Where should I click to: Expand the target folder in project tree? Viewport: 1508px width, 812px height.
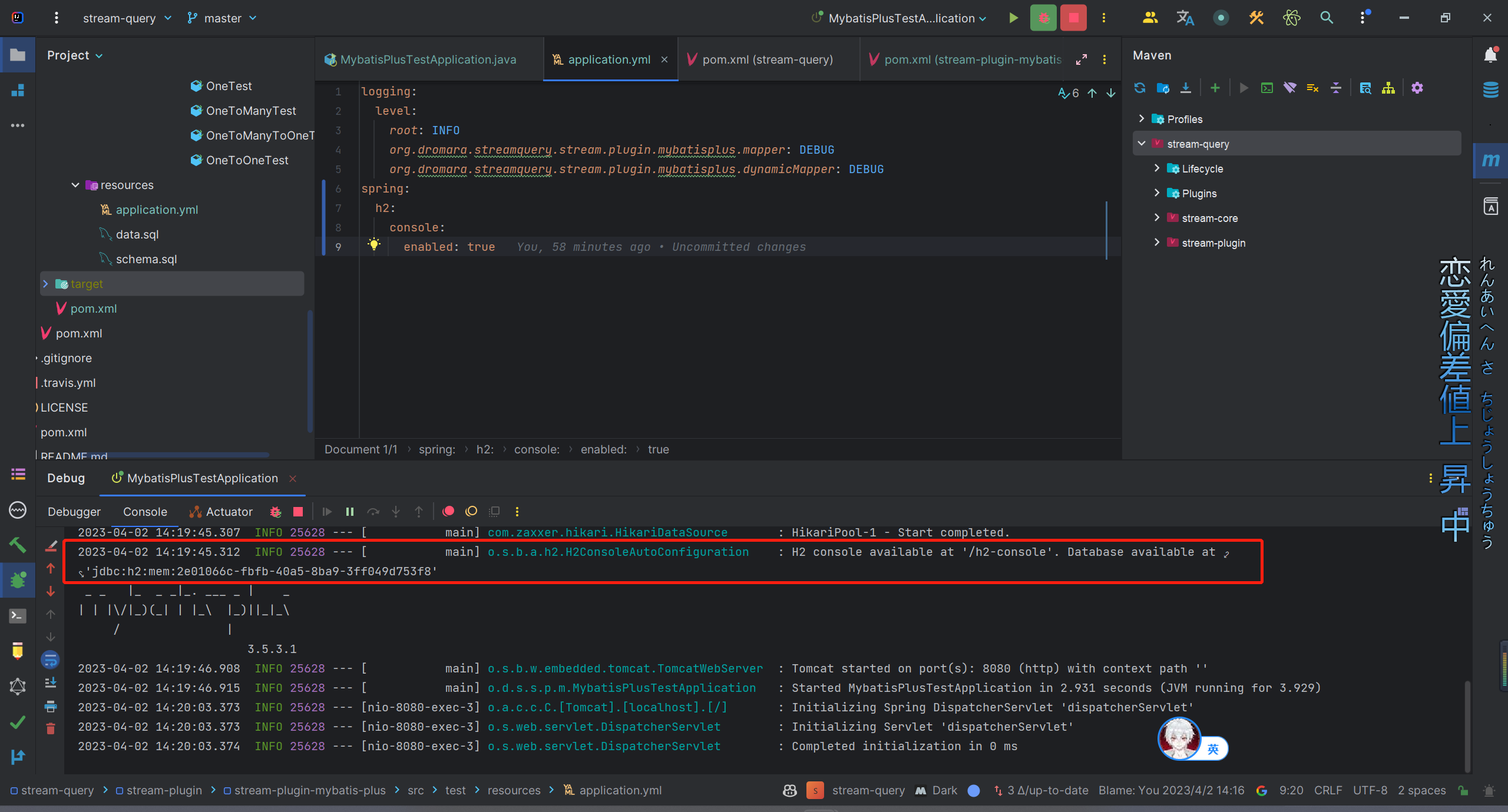[x=45, y=284]
